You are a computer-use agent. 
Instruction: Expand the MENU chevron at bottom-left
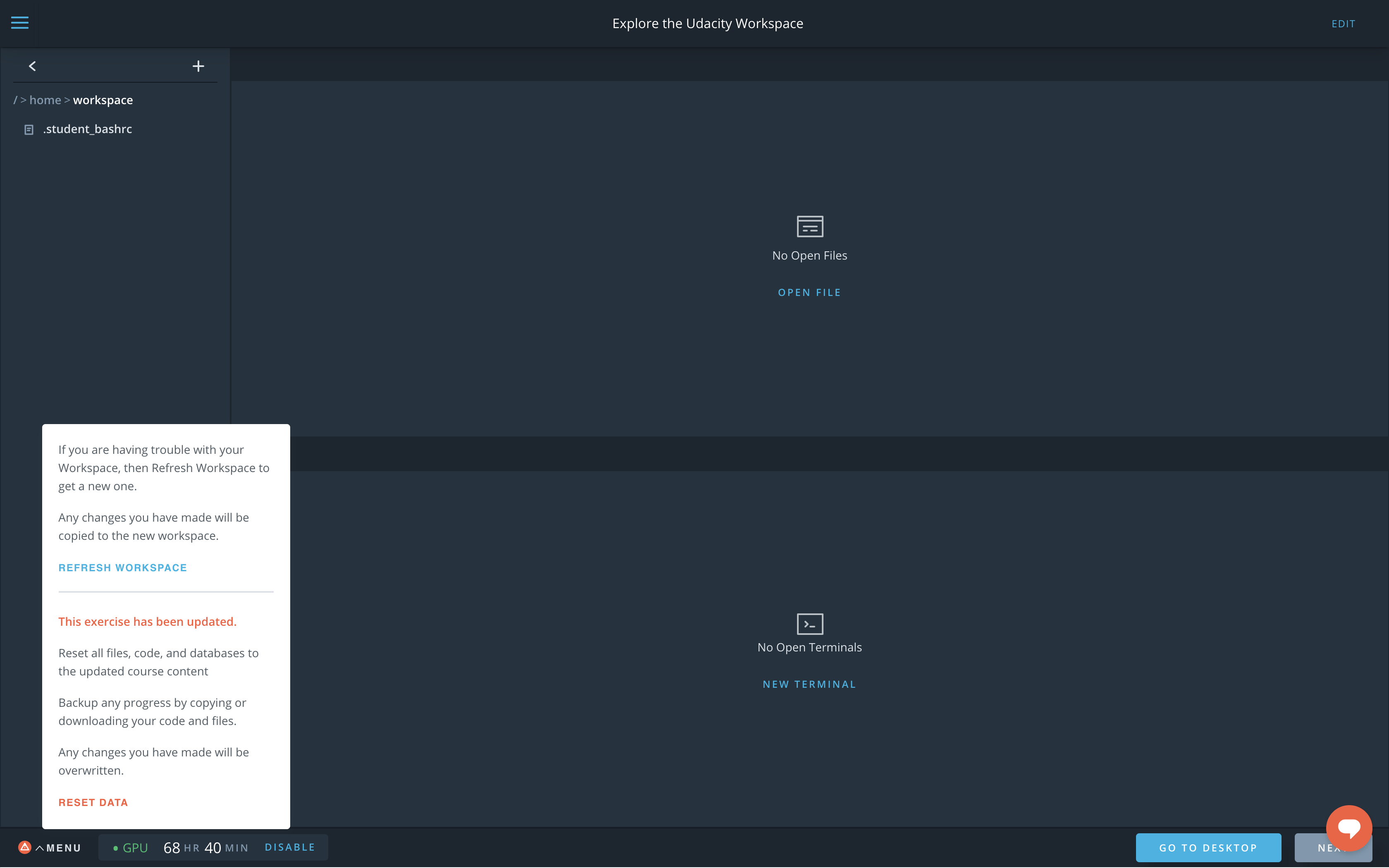[40, 847]
